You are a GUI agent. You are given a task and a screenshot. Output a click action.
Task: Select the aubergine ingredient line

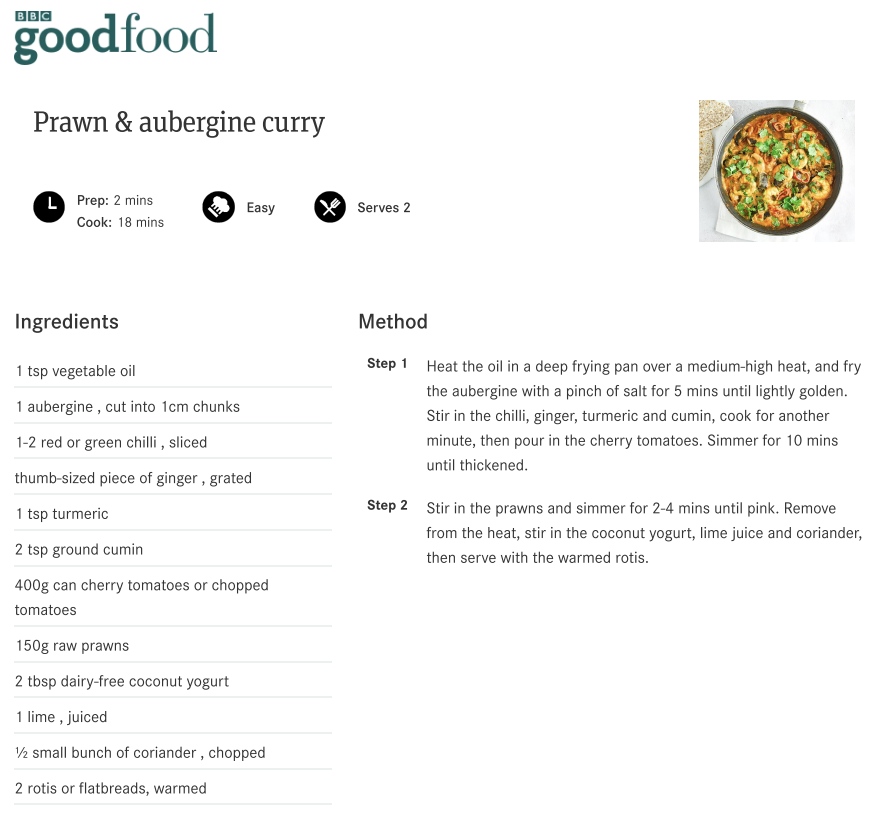[127, 407]
